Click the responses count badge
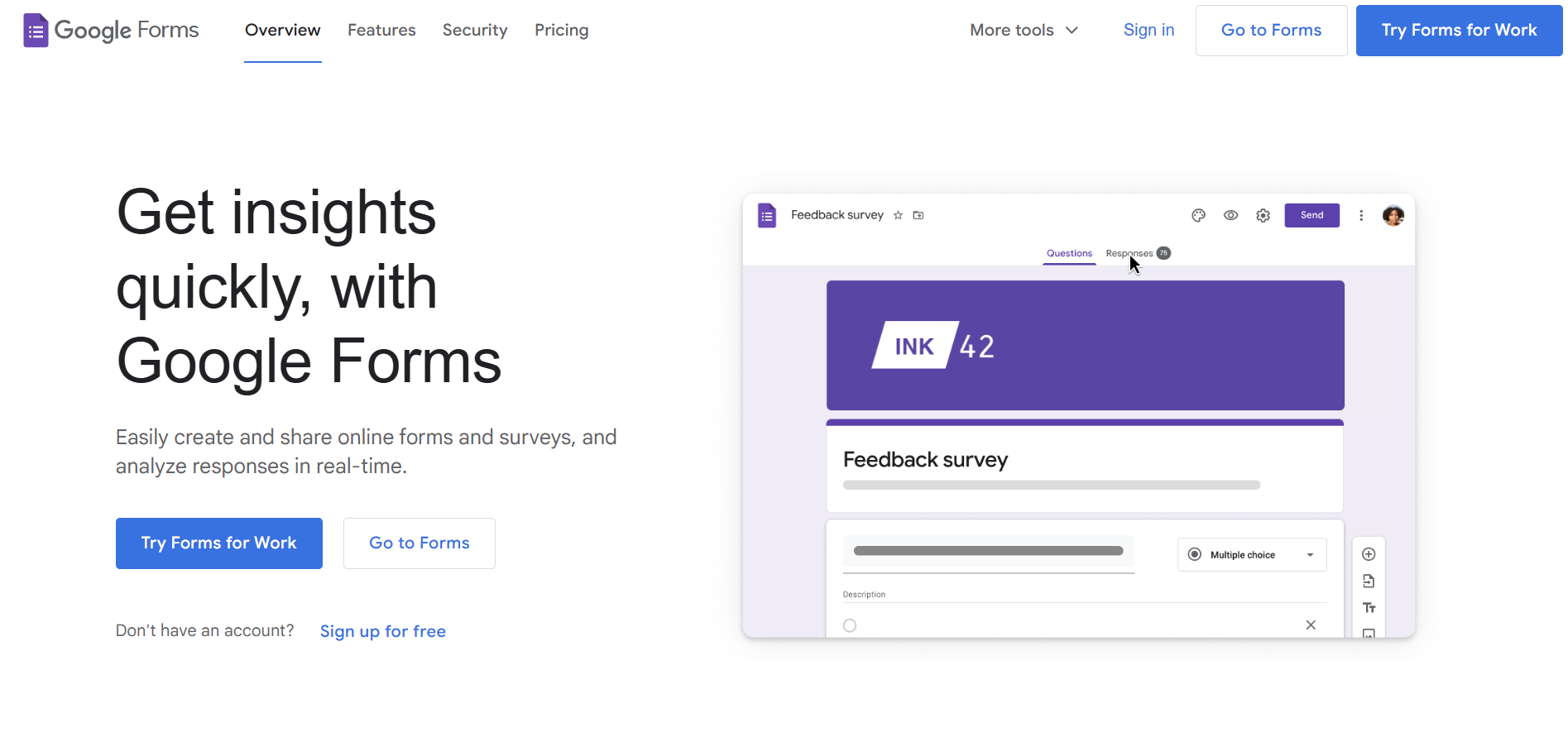Image resolution: width=1568 pixels, height=742 pixels. click(x=1163, y=253)
